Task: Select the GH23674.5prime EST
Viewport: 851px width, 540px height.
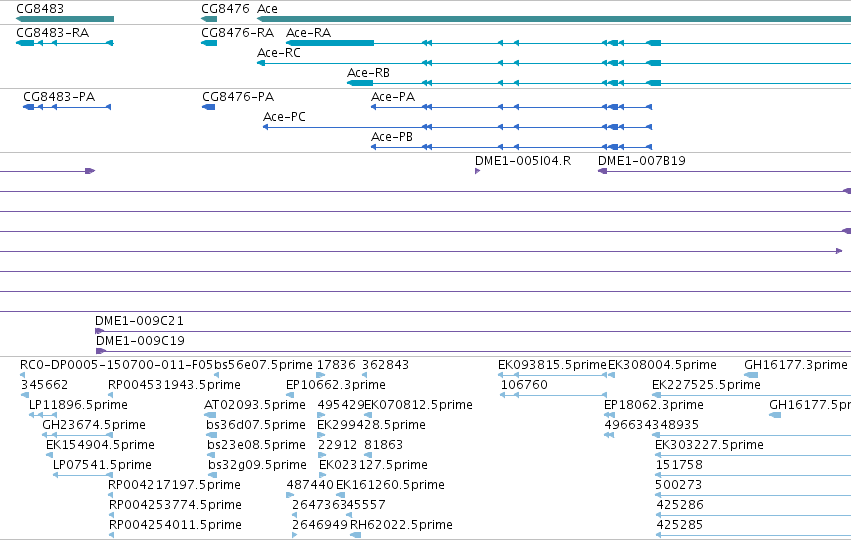Action: 78,435
